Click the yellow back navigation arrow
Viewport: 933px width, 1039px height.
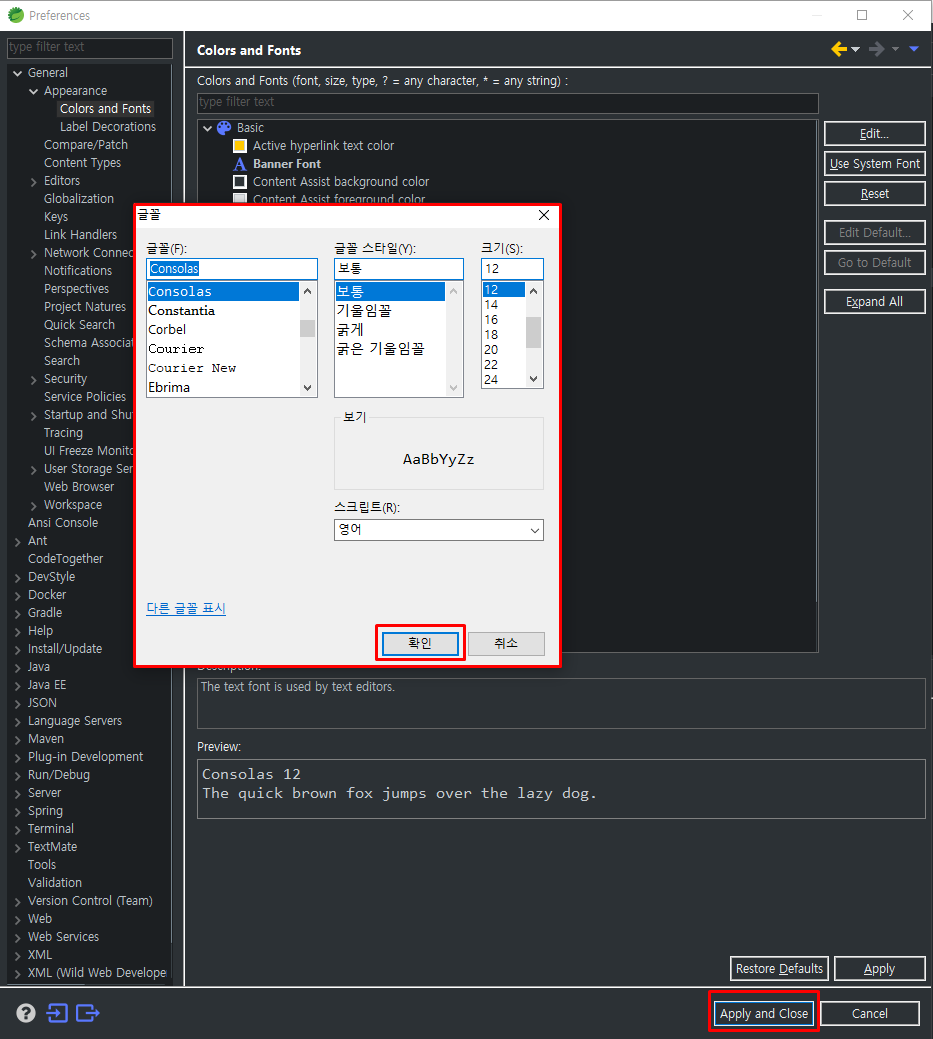(x=839, y=49)
